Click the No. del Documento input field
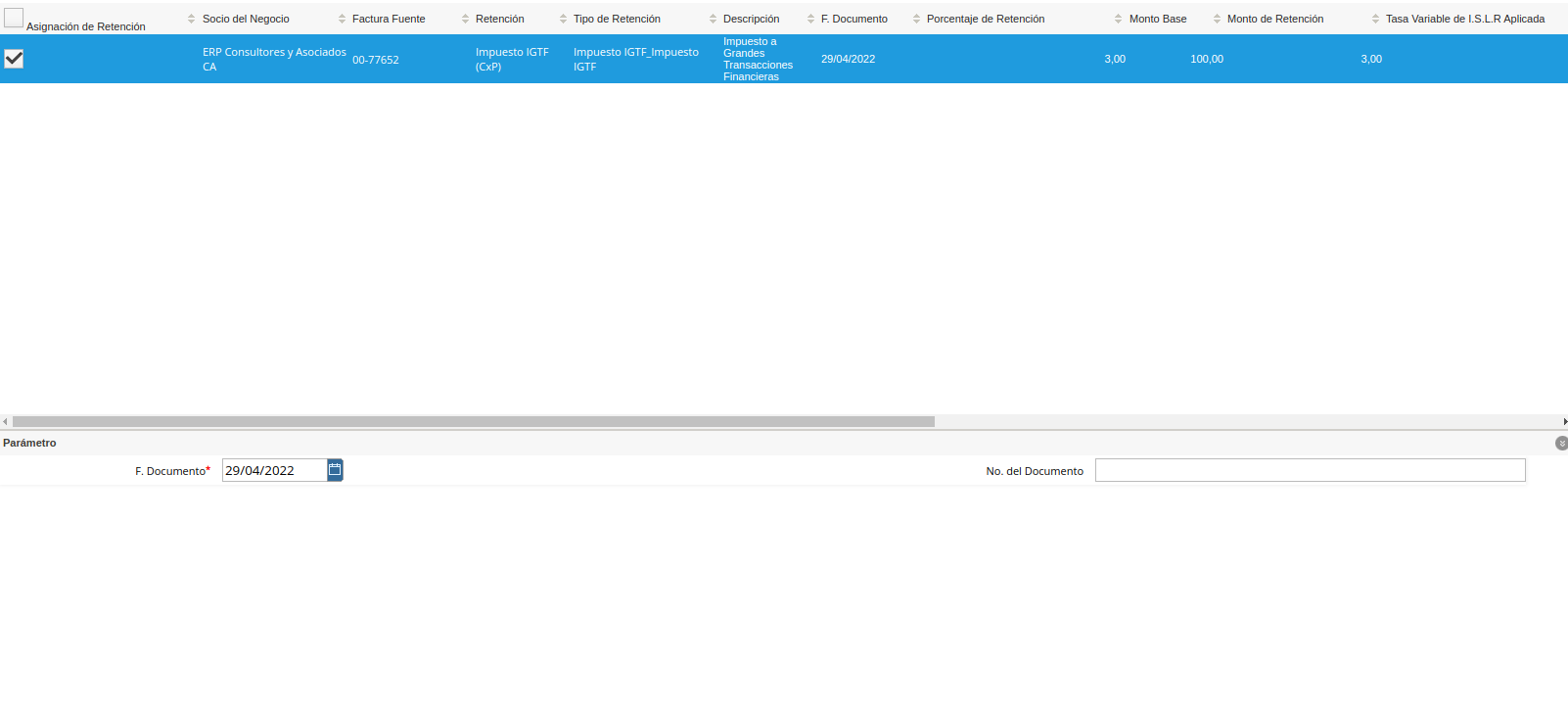Viewport: 1568px width, 711px height. (x=1310, y=470)
